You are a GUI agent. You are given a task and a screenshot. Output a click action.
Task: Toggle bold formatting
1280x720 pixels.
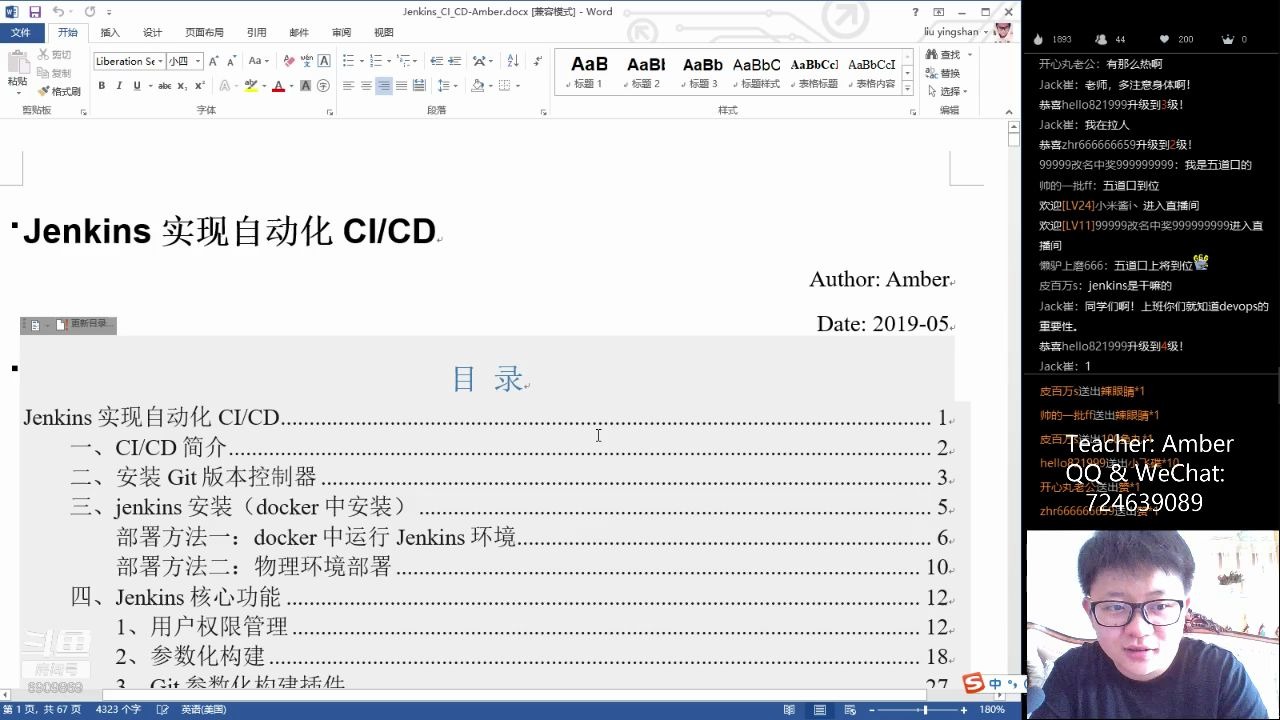coord(101,86)
